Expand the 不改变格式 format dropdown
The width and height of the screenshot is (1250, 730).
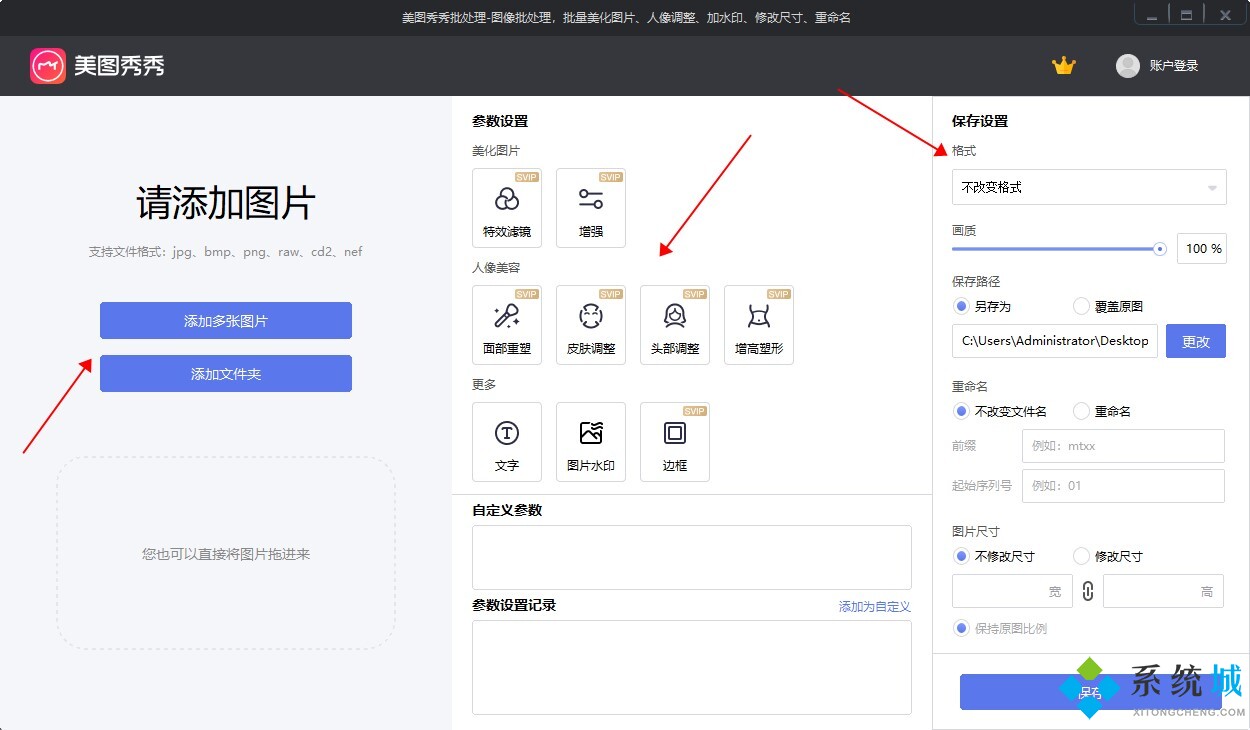(x=1089, y=187)
